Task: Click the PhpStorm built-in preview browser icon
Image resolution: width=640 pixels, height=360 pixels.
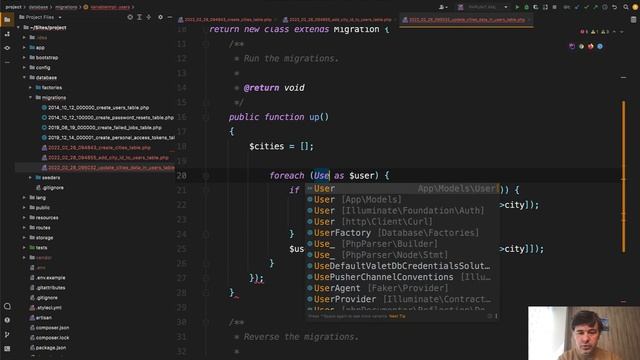Action: [572, 47]
